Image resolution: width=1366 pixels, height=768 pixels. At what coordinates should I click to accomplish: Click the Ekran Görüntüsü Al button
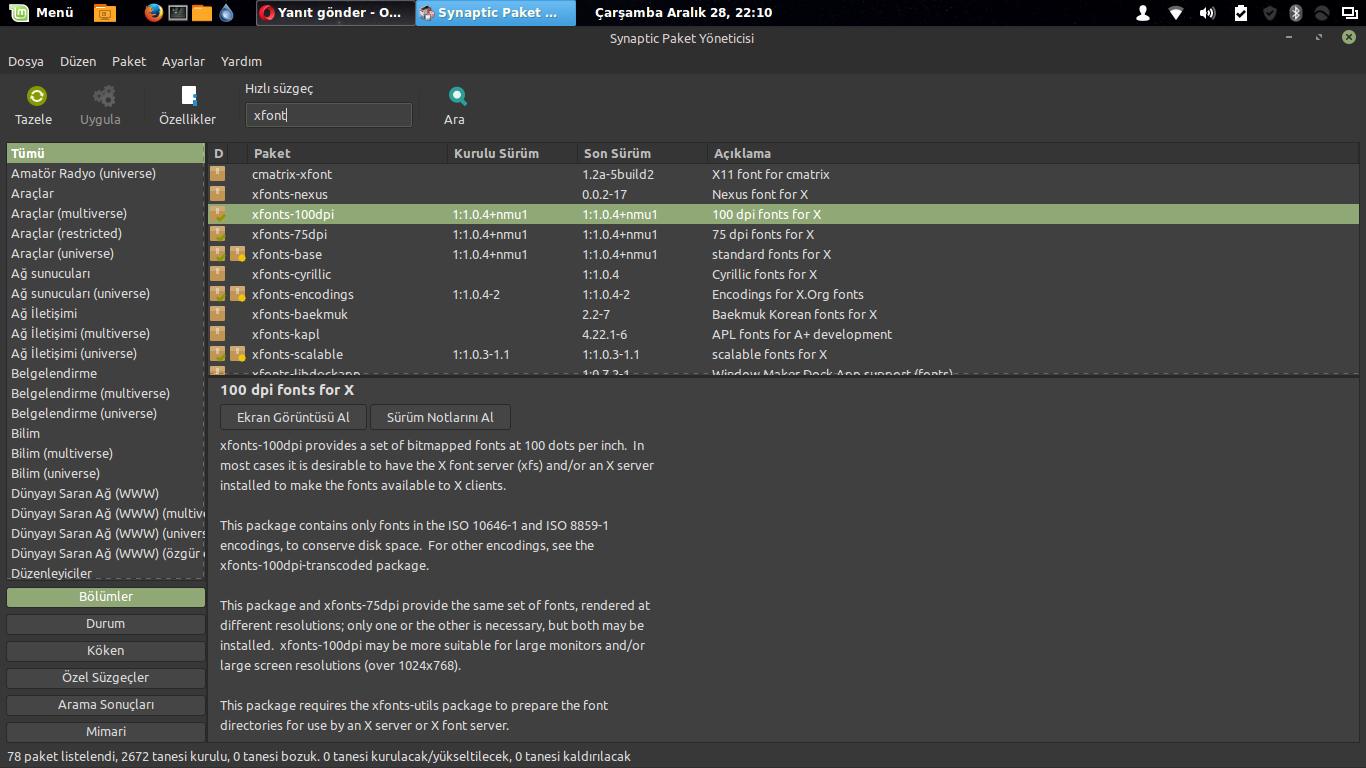(293, 417)
